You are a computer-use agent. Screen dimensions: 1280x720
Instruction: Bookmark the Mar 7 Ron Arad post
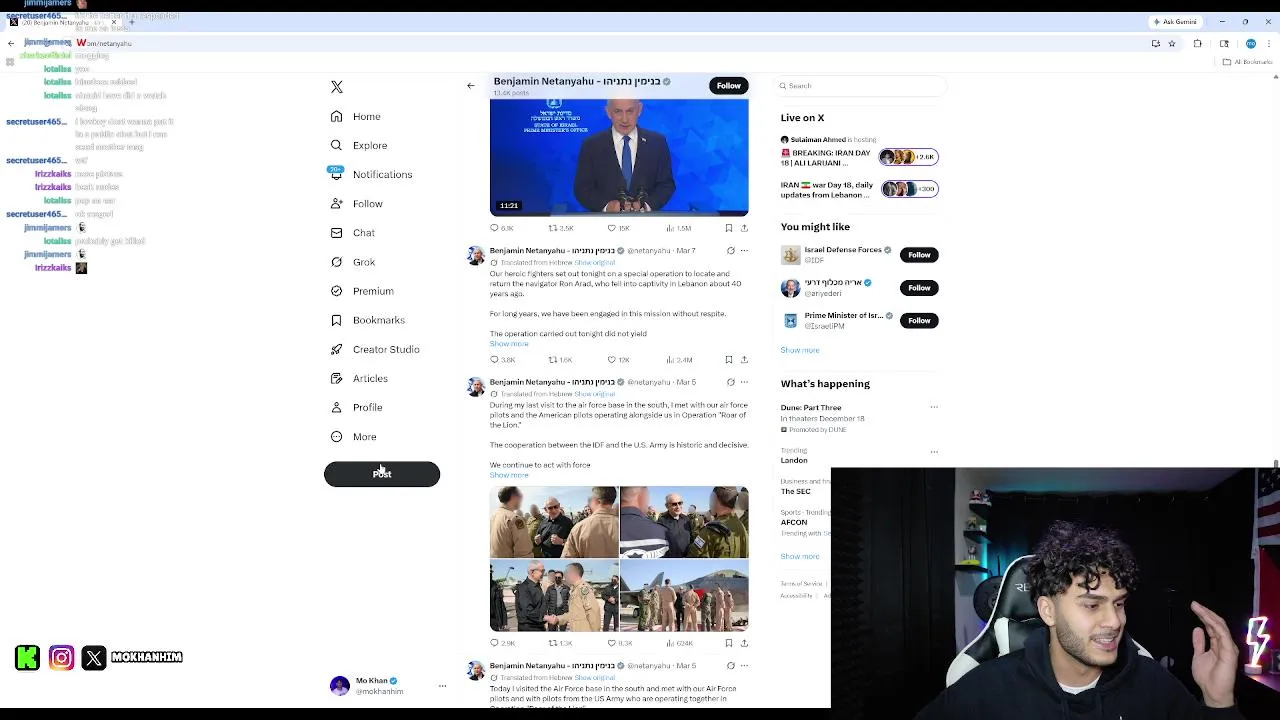point(728,360)
